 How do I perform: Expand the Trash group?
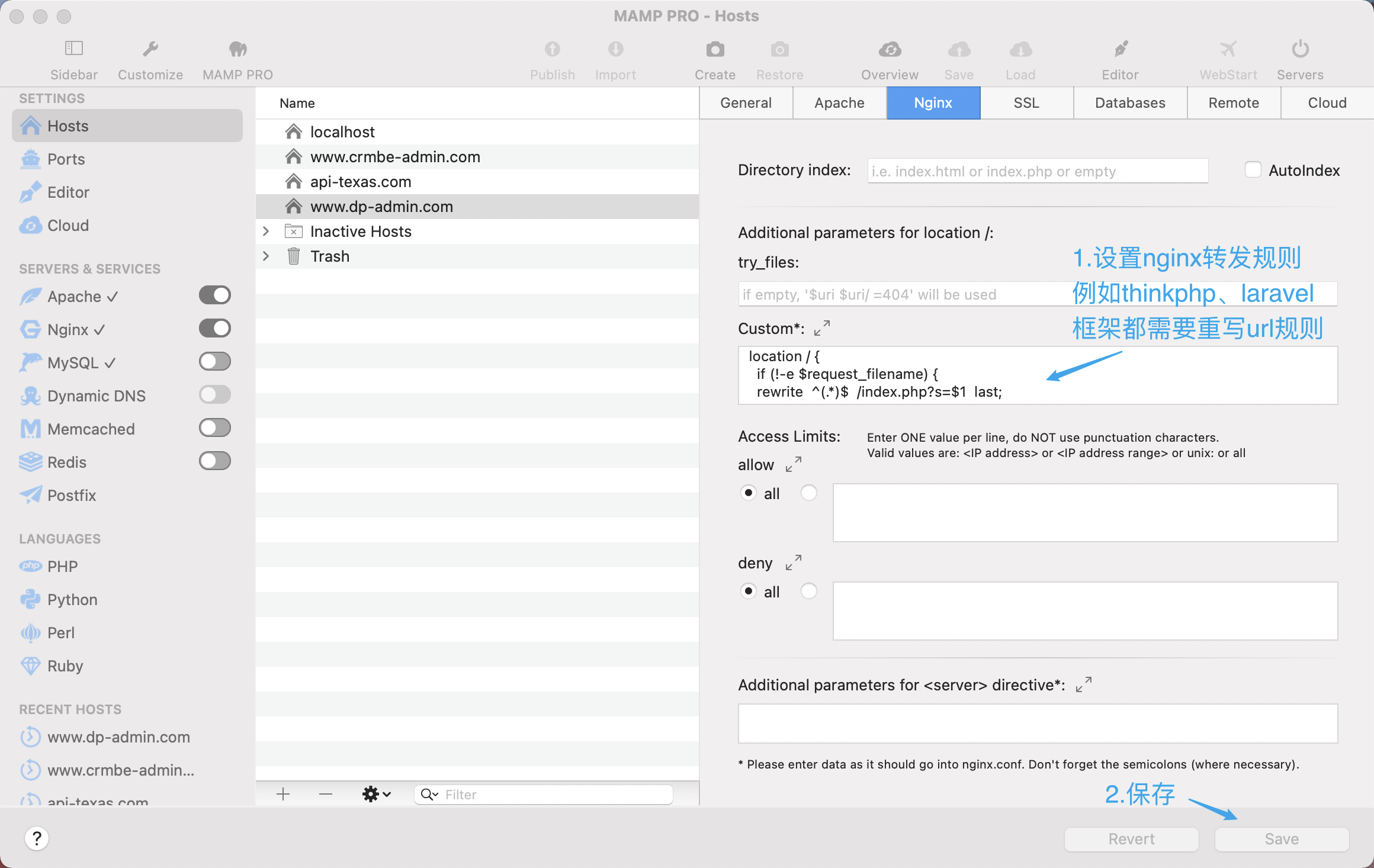(266, 256)
